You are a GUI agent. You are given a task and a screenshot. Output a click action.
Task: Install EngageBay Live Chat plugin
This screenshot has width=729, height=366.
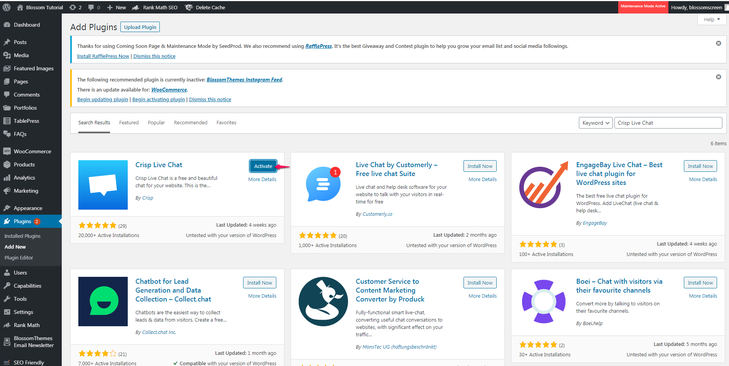pyautogui.click(x=700, y=166)
